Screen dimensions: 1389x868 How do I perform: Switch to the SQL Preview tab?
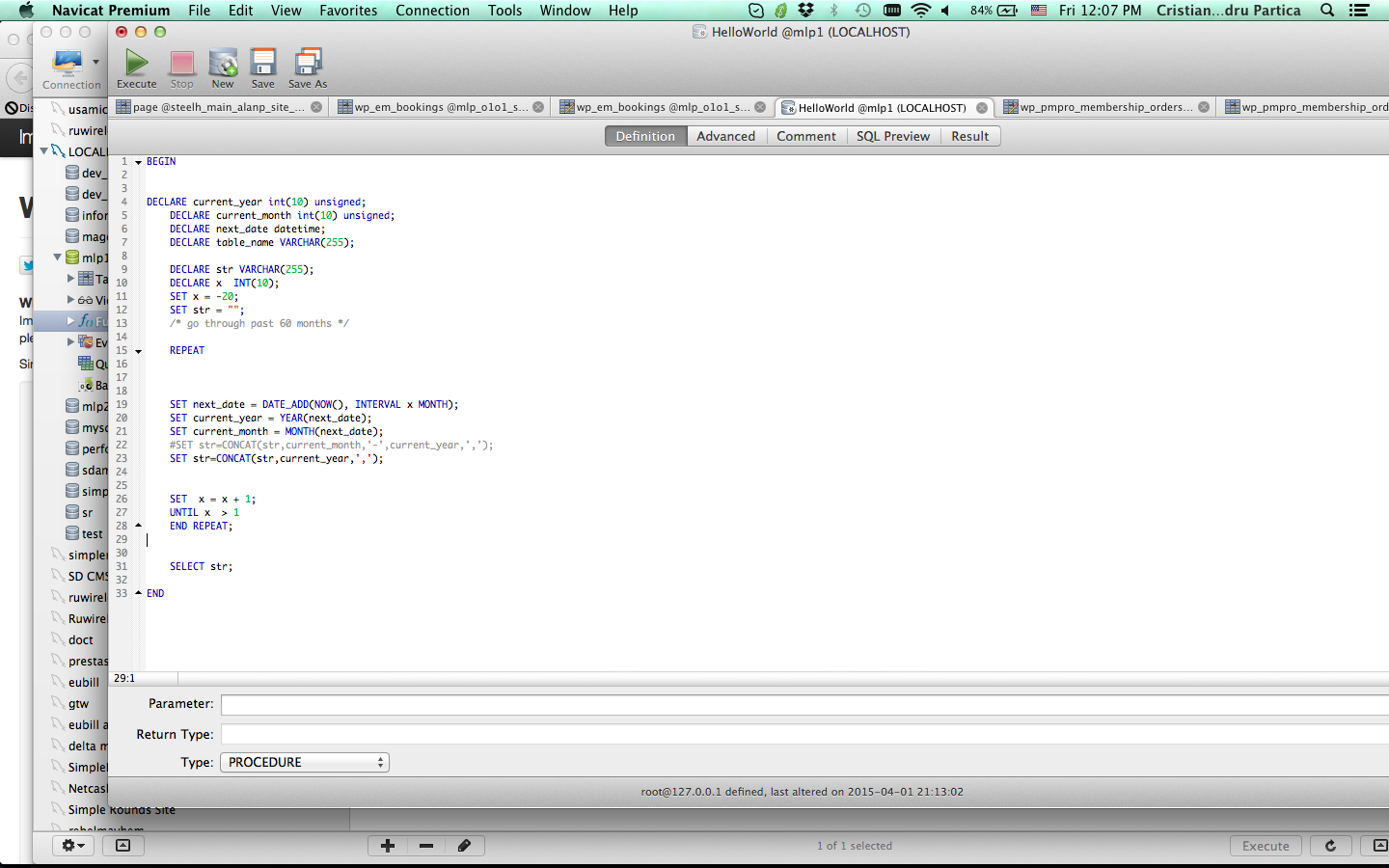click(892, 136)
